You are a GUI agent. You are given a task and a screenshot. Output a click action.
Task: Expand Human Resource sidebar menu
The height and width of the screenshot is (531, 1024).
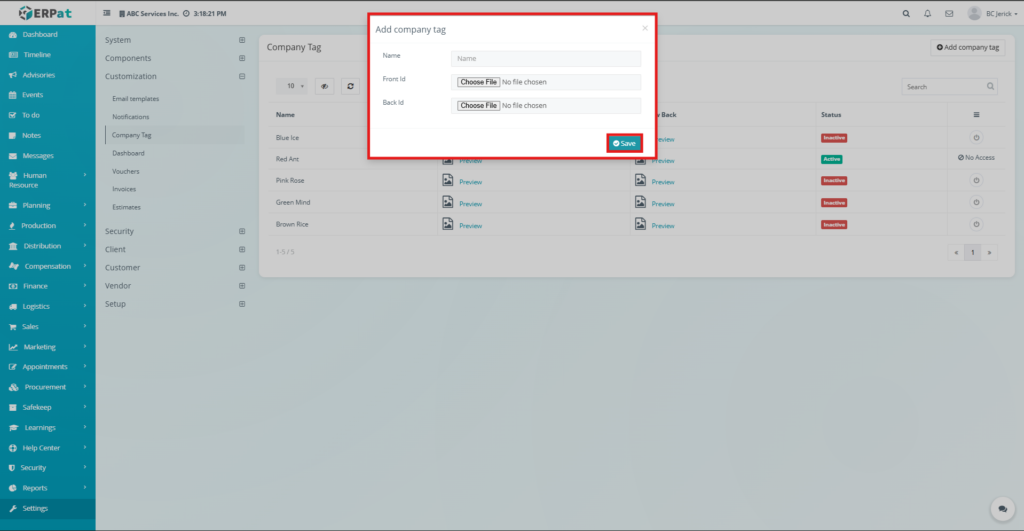coord(48,180)
